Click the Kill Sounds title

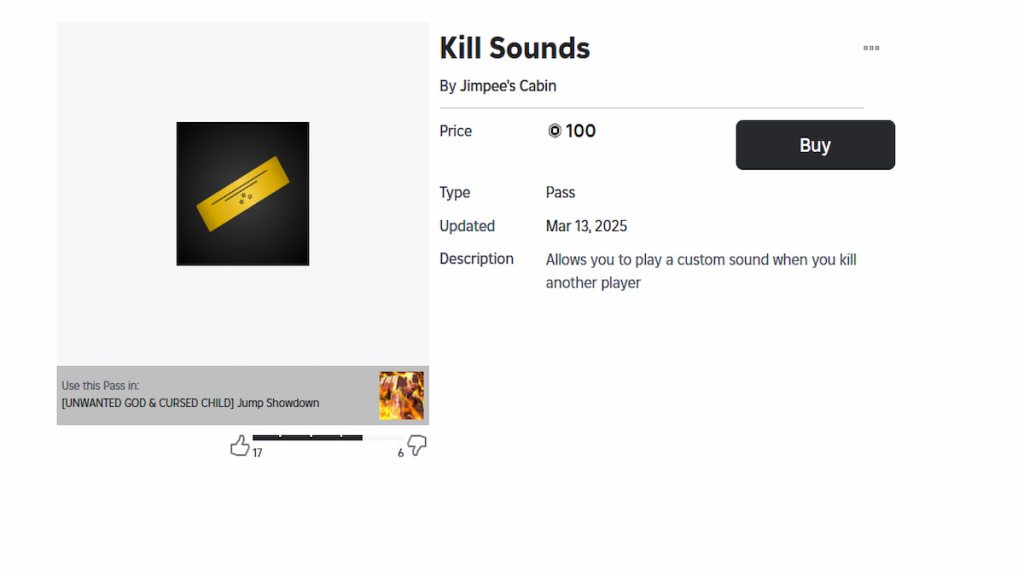coord(515,47)
